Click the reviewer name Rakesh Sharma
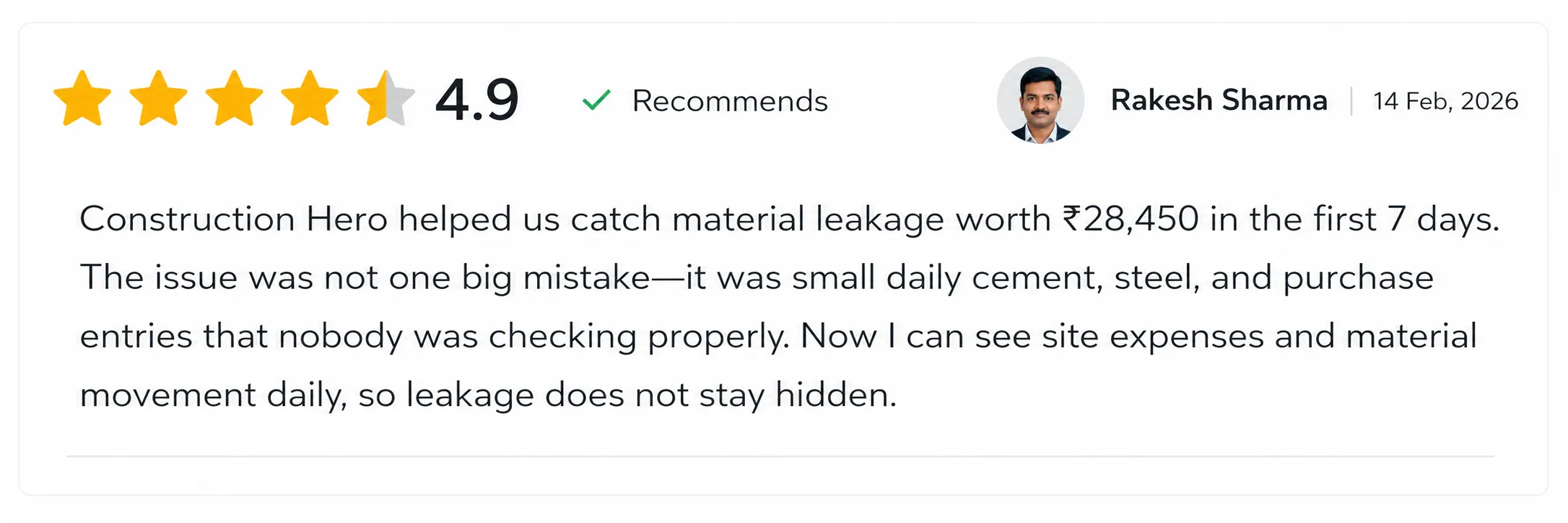Image resolution: width=1568 pixels, height=523 pixels. tap(1219, 100)
